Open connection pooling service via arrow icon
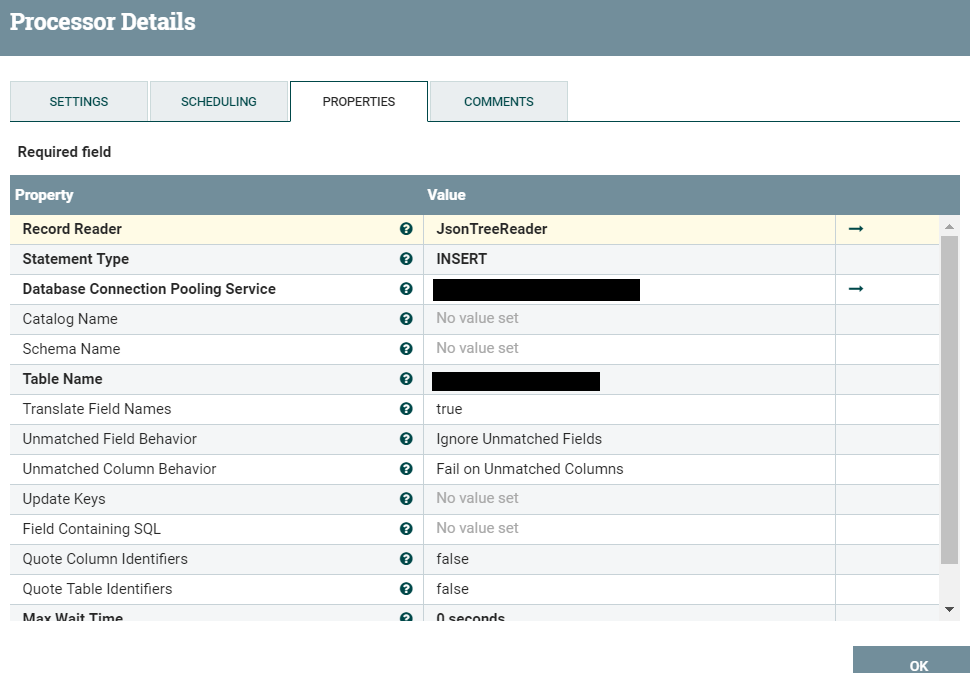The image size is (970, 673). pos(855,289)
